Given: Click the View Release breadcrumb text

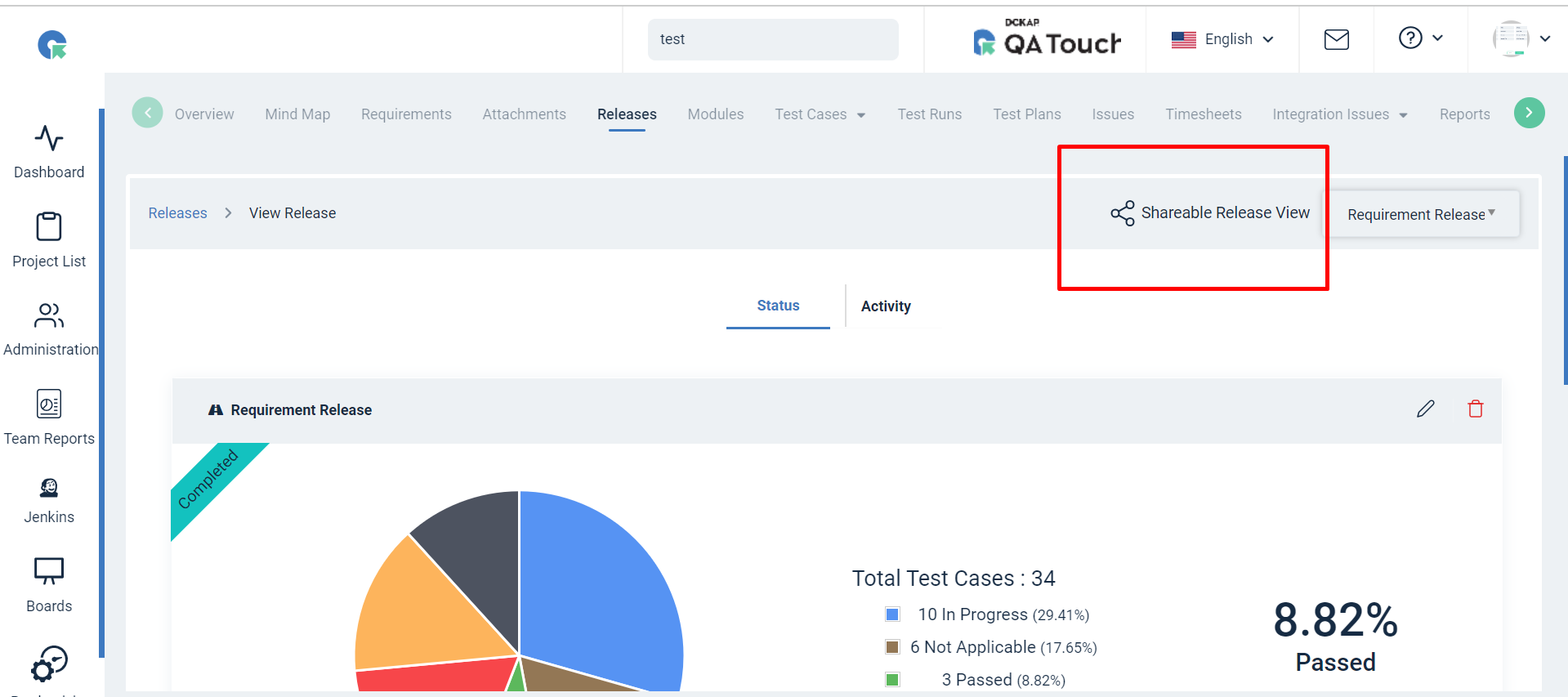Looking at the screenshot, I should click(x=293, y=213).
